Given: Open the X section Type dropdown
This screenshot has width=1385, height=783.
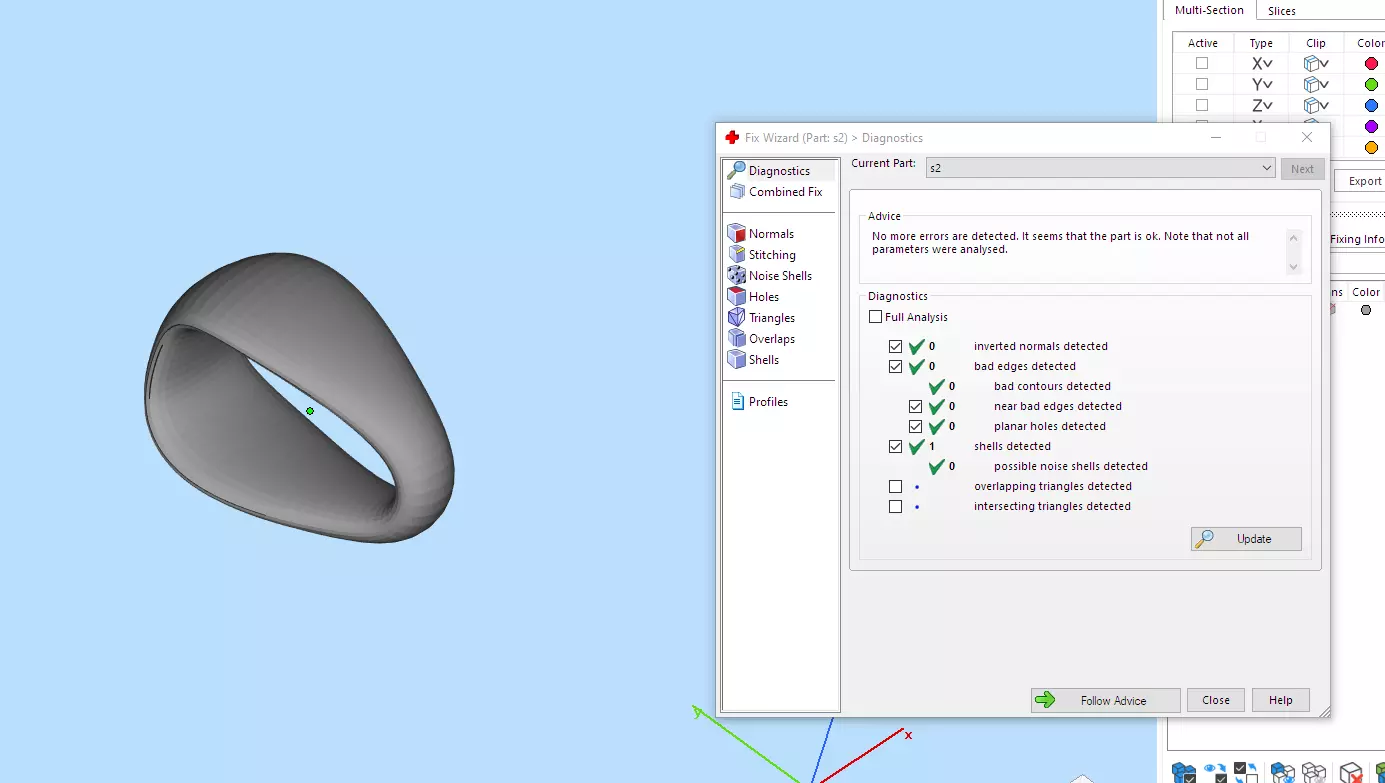Looking at the screenshot, I should click(1262, 63).
